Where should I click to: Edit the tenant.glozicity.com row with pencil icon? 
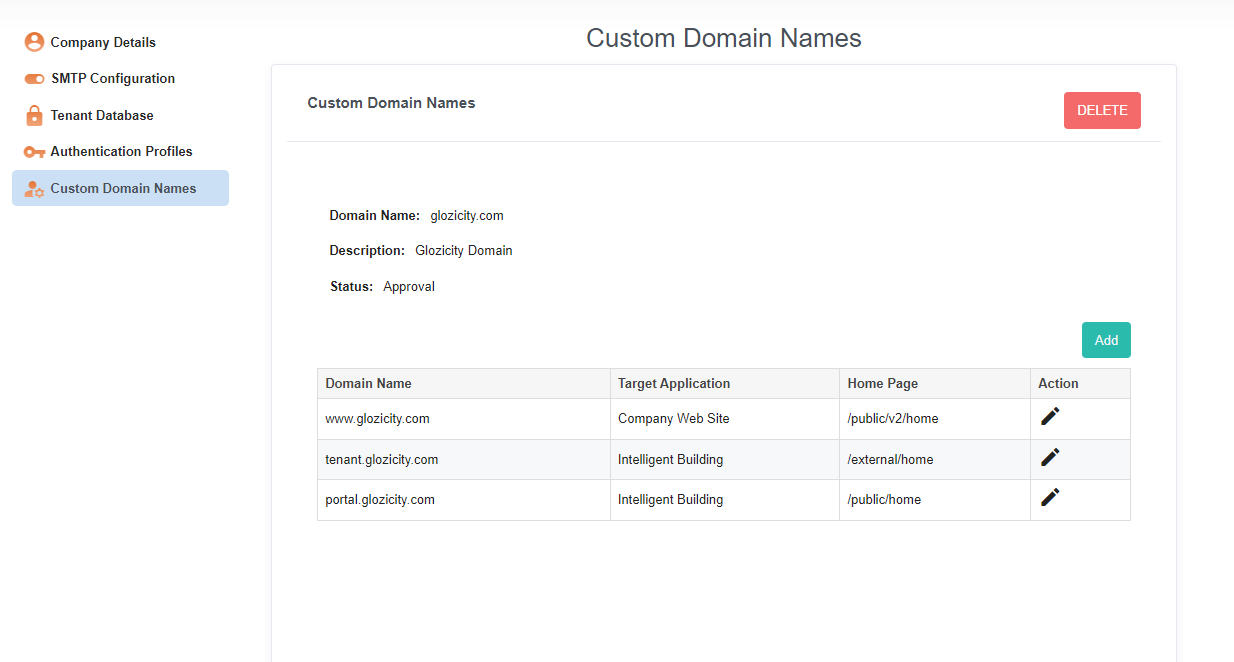click(1050, 458)
